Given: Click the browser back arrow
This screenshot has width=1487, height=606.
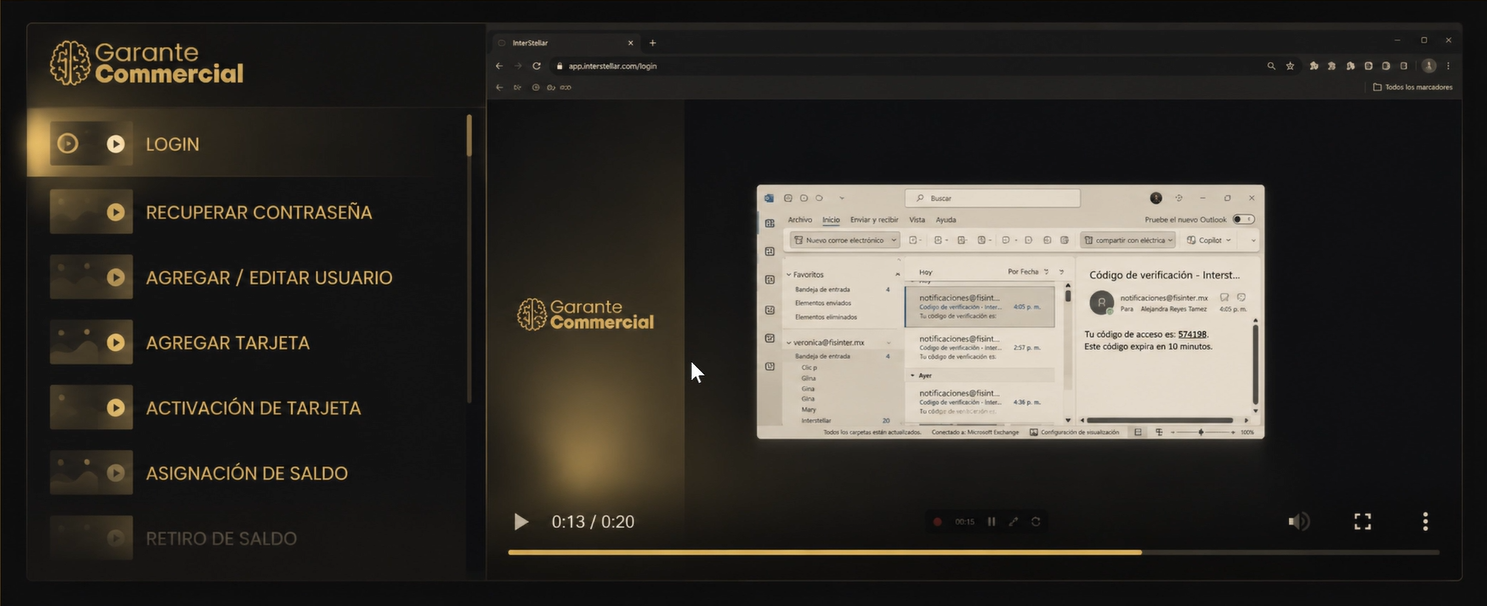Looking at the screenshot, I should click(500, 66).
